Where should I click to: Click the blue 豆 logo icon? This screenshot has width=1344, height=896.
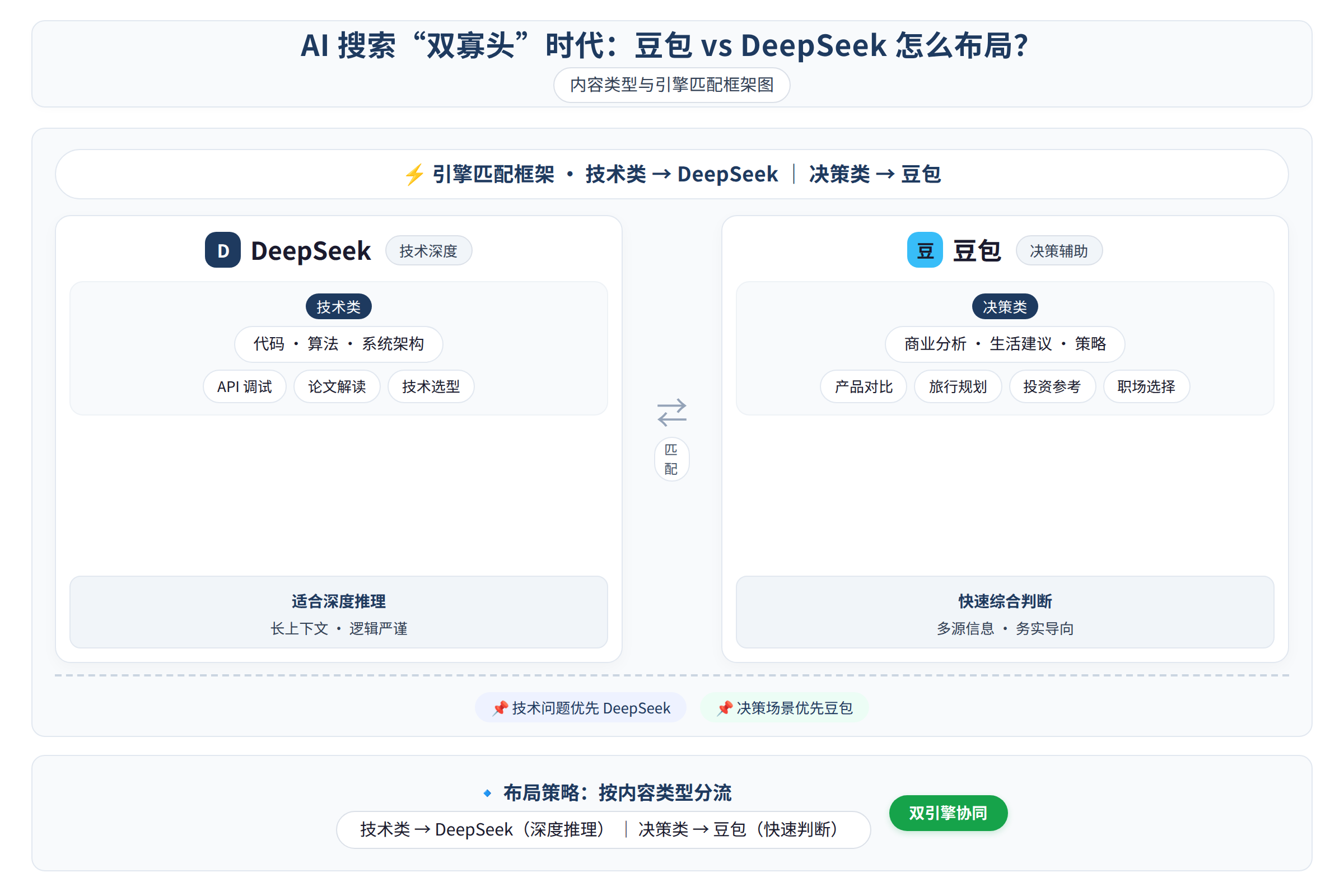(x=925, y=250)
